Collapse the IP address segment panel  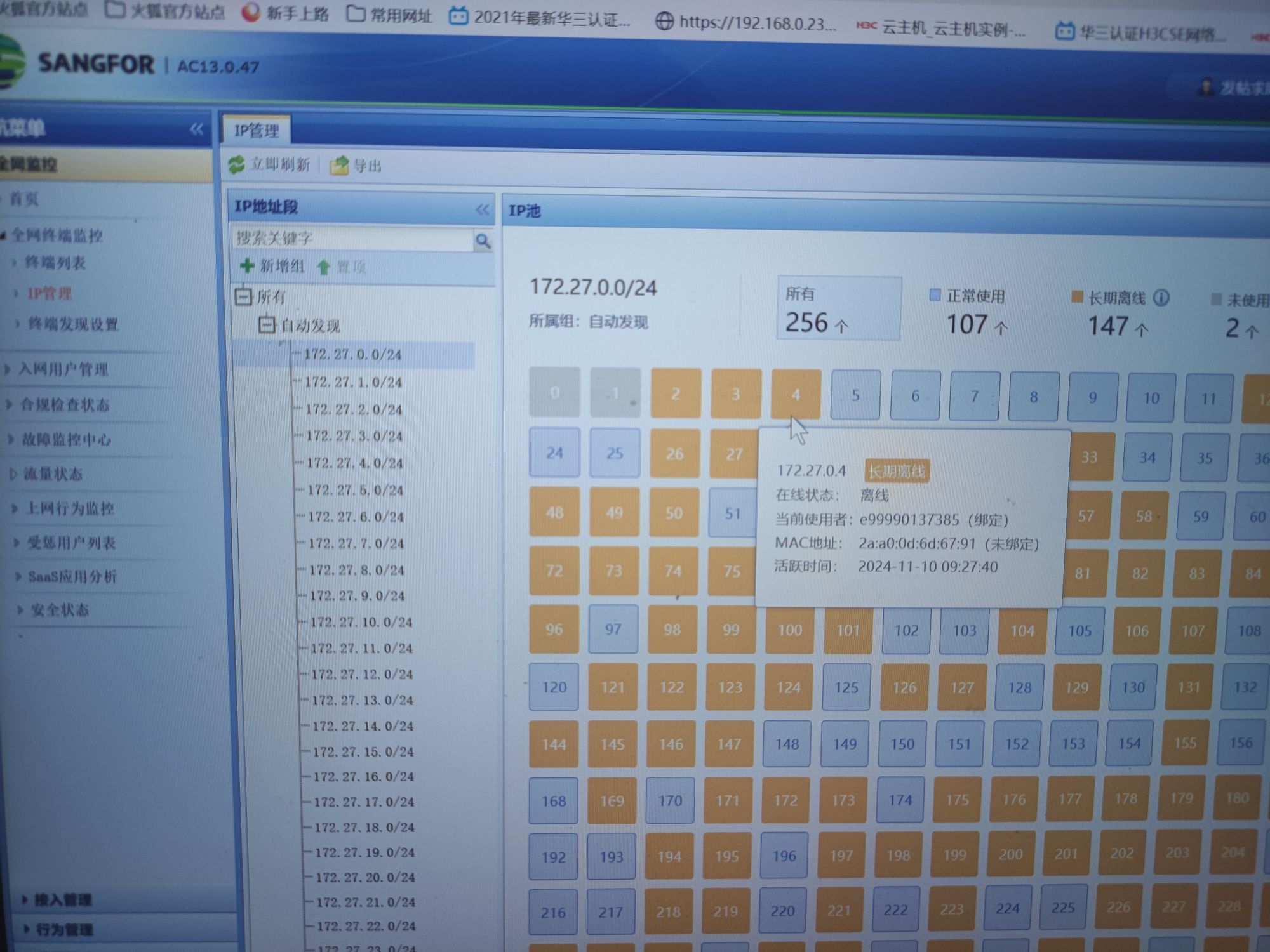click(483, 209)
